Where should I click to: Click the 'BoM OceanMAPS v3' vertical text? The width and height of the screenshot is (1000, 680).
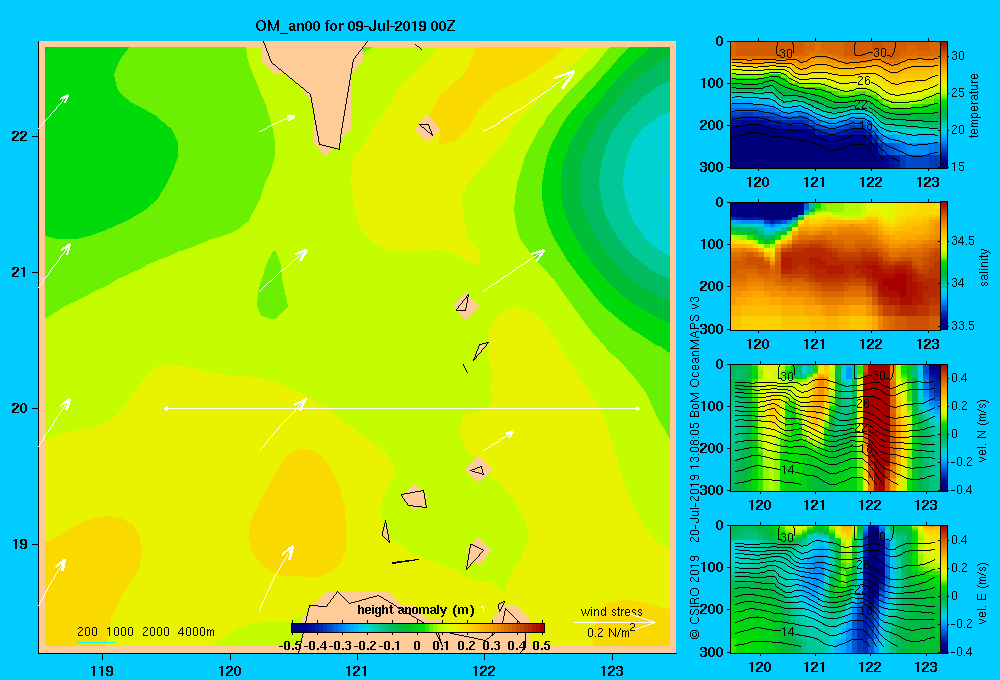coord(695,357)
